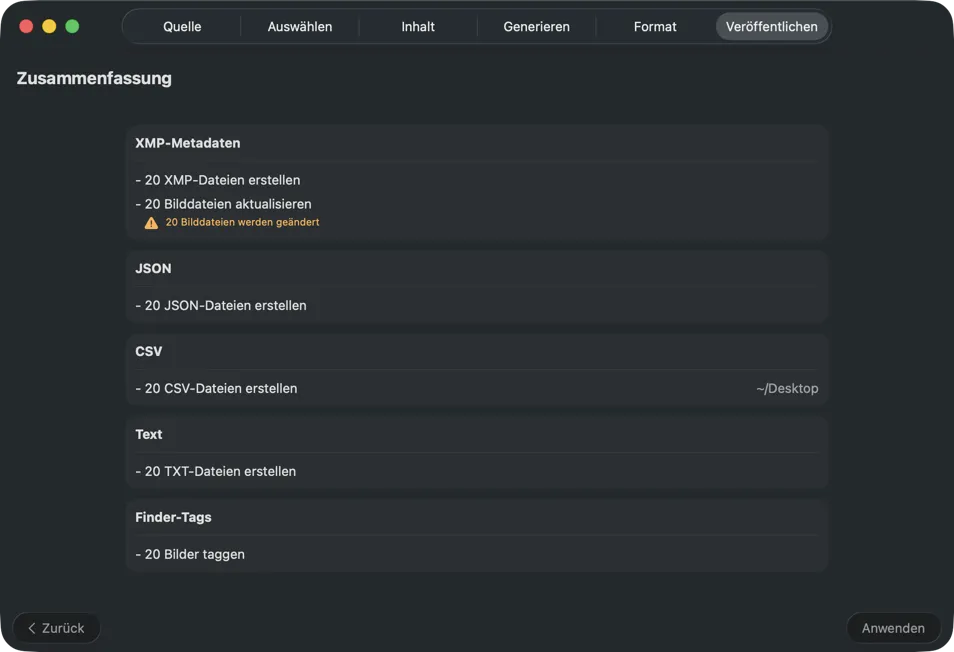Click the green fullscreen window button
This screenshot has height=652, width=954.
(72, 26)
